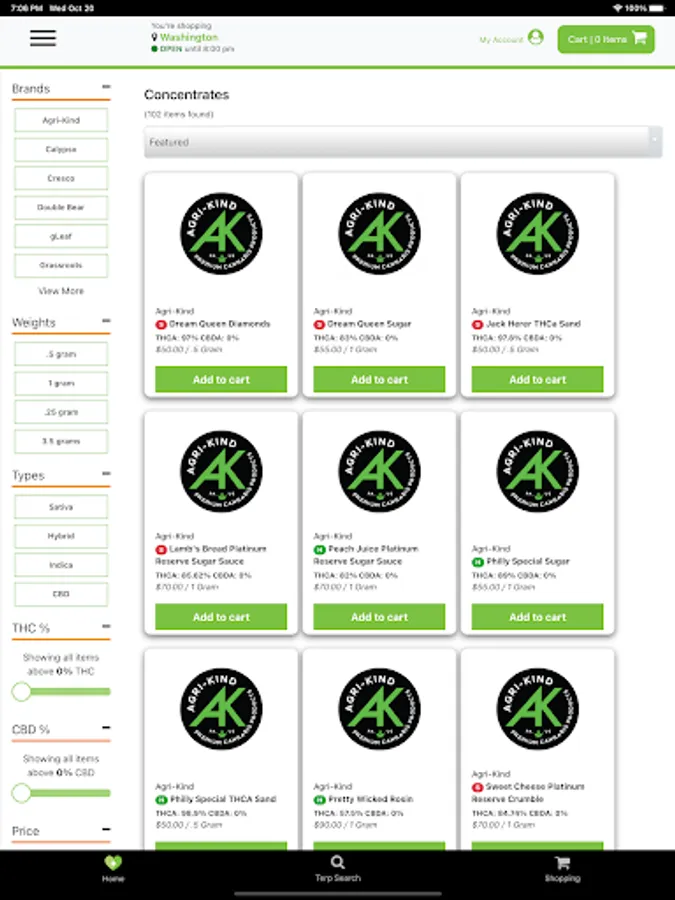Open the My Account link text

(x=501, y=40)
